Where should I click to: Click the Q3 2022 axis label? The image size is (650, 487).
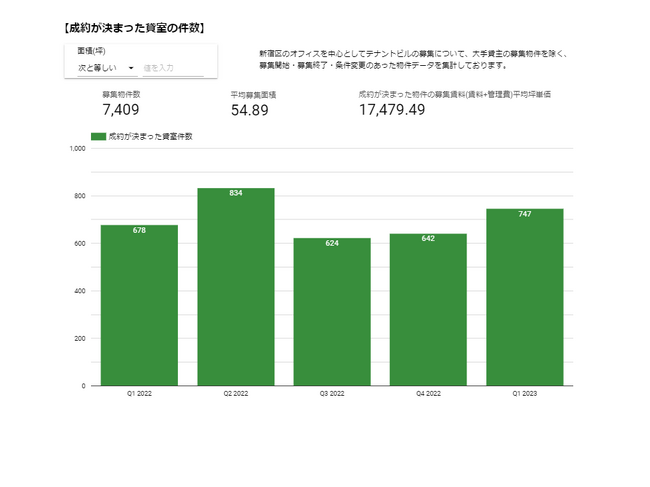[x=332, y=395]
